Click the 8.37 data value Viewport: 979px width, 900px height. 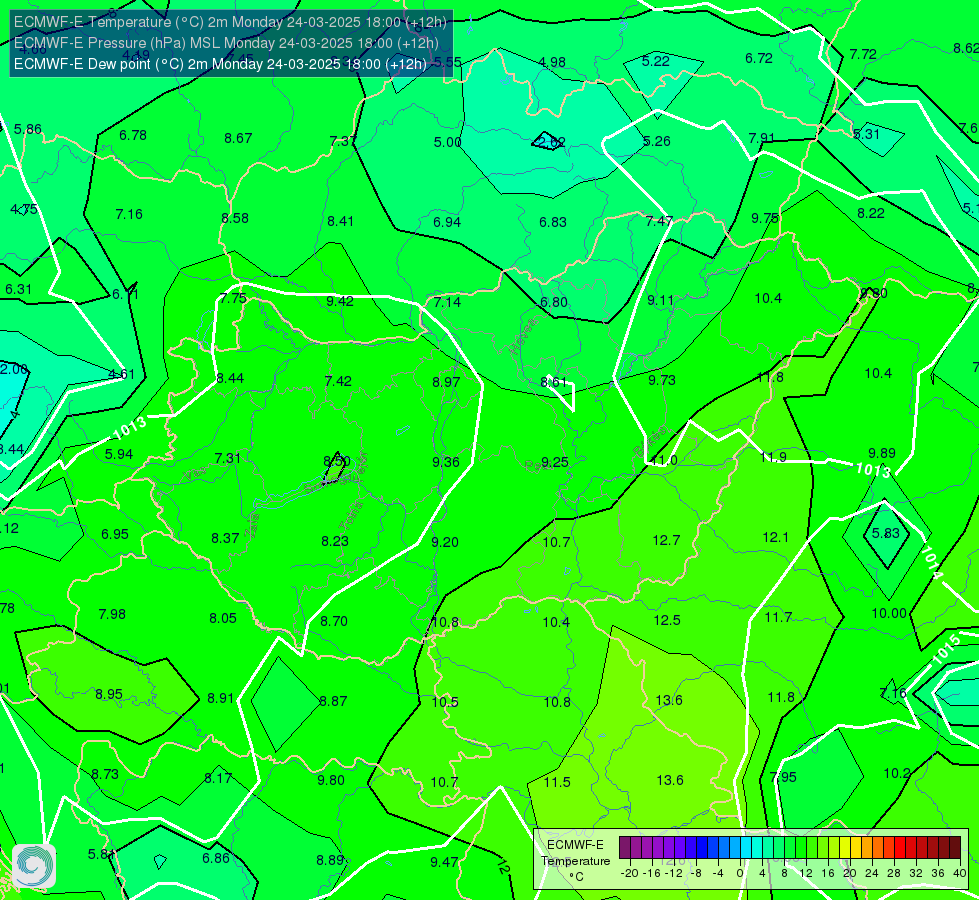(x=225, y=538)
